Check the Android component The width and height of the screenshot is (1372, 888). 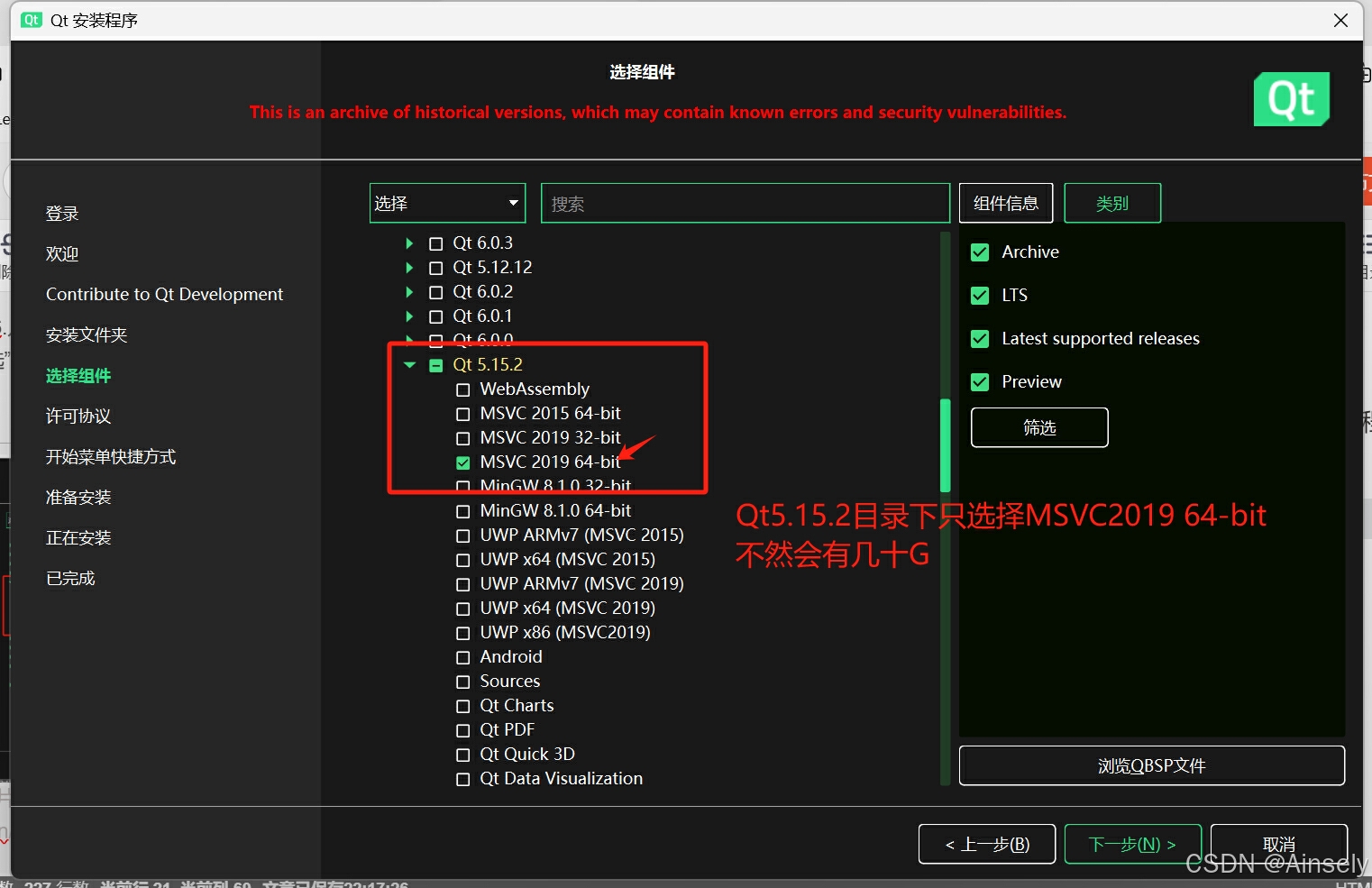[463, 657]
